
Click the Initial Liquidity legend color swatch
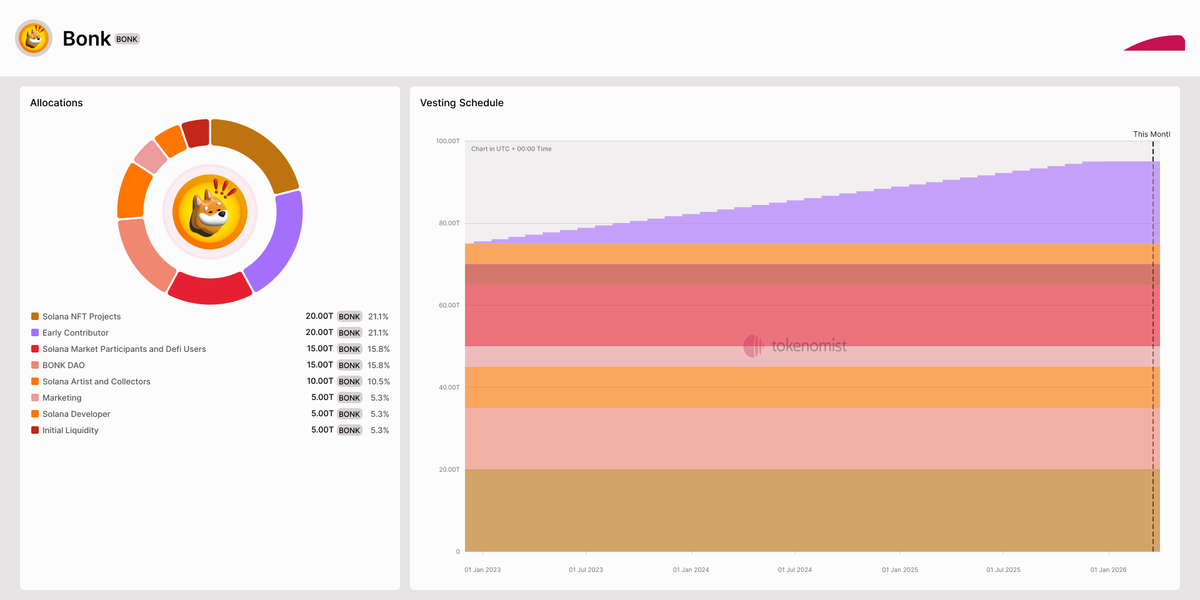point(35,430)
